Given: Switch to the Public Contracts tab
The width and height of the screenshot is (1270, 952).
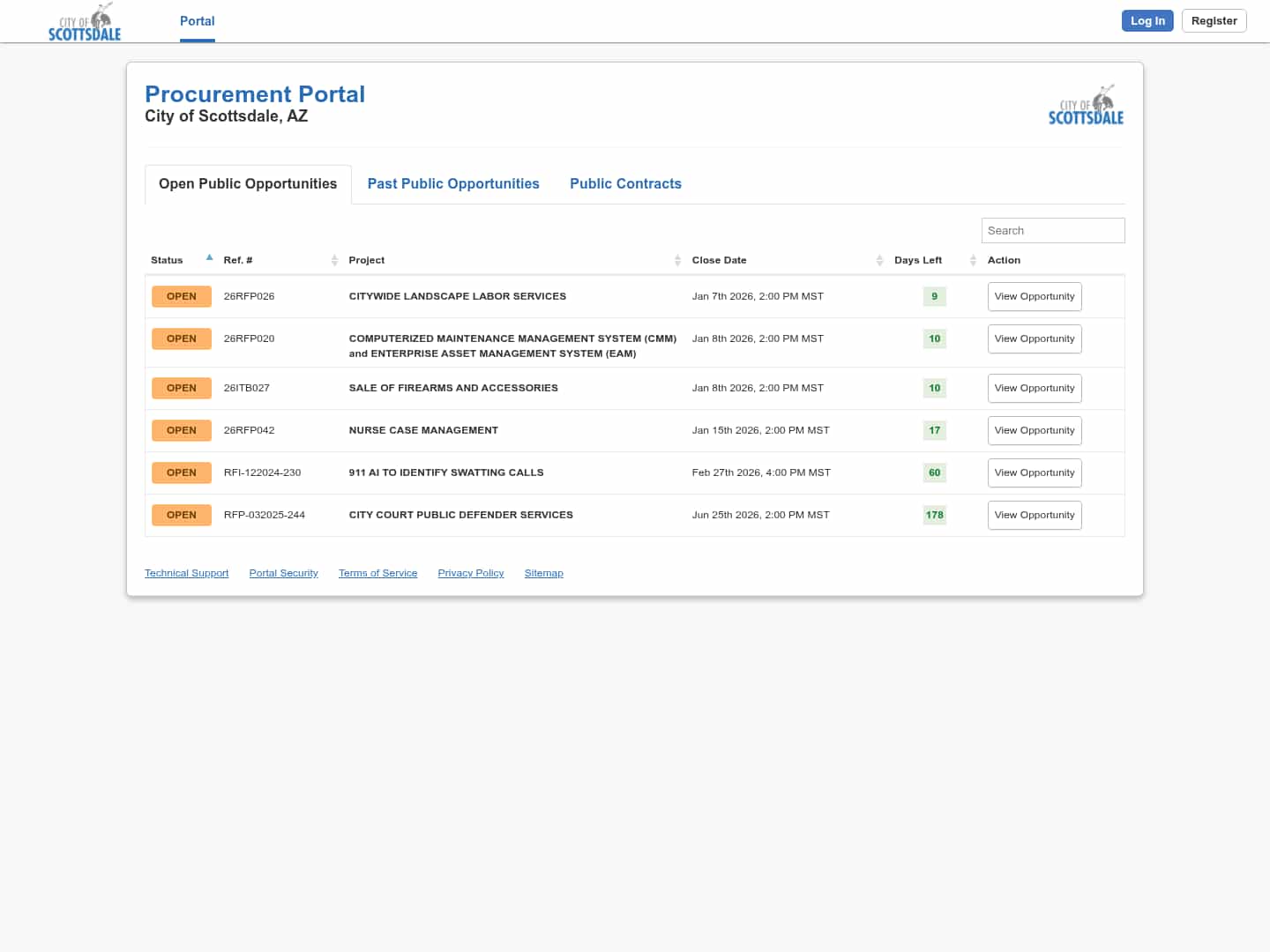Looking at the screenshot, I should pyautogui.click(x=625, y=183).
